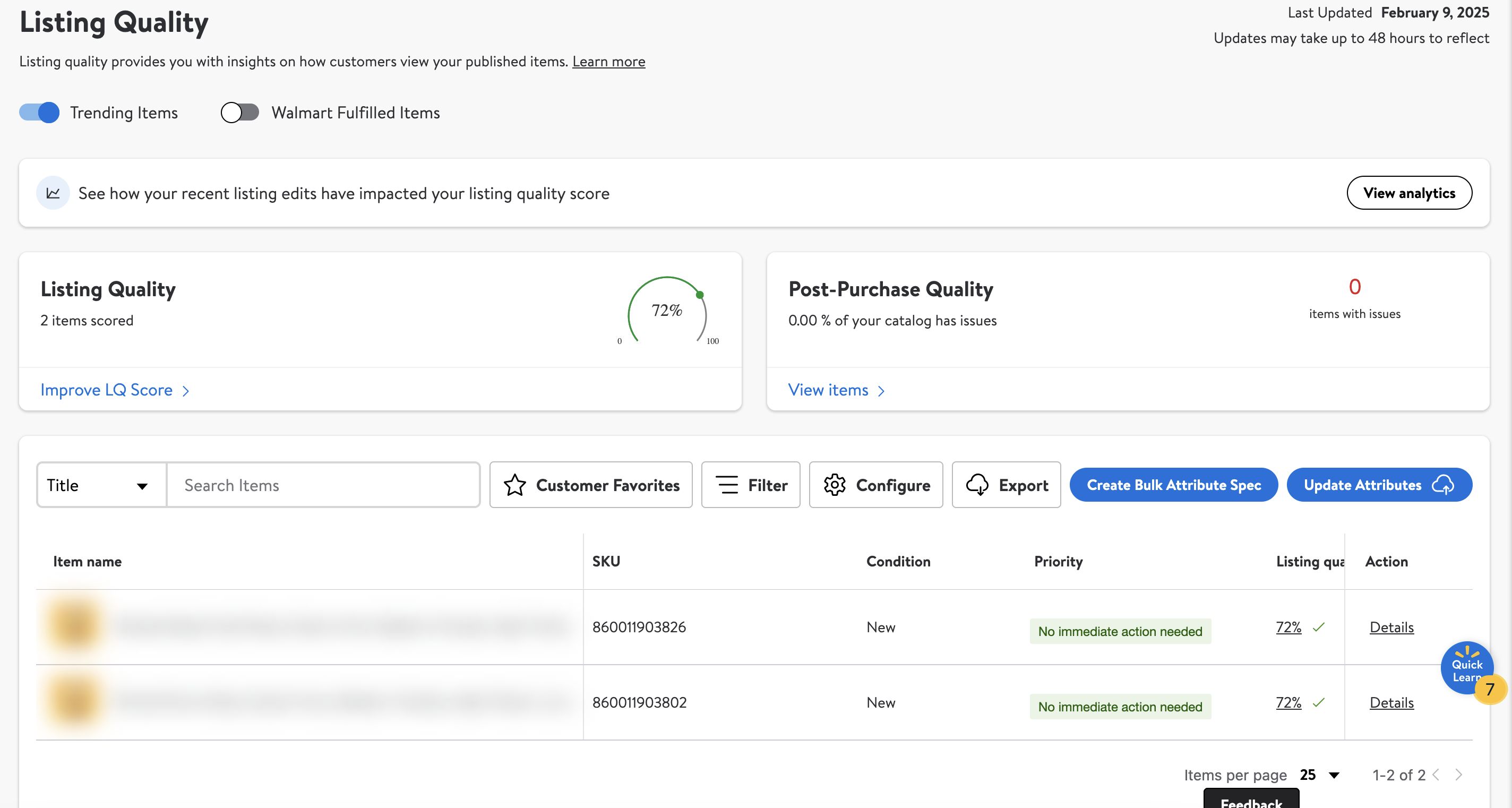This screenshot has width=1512, height=808.
Task: Click SKU text 860011903826
Action: [x=639, y=628]
